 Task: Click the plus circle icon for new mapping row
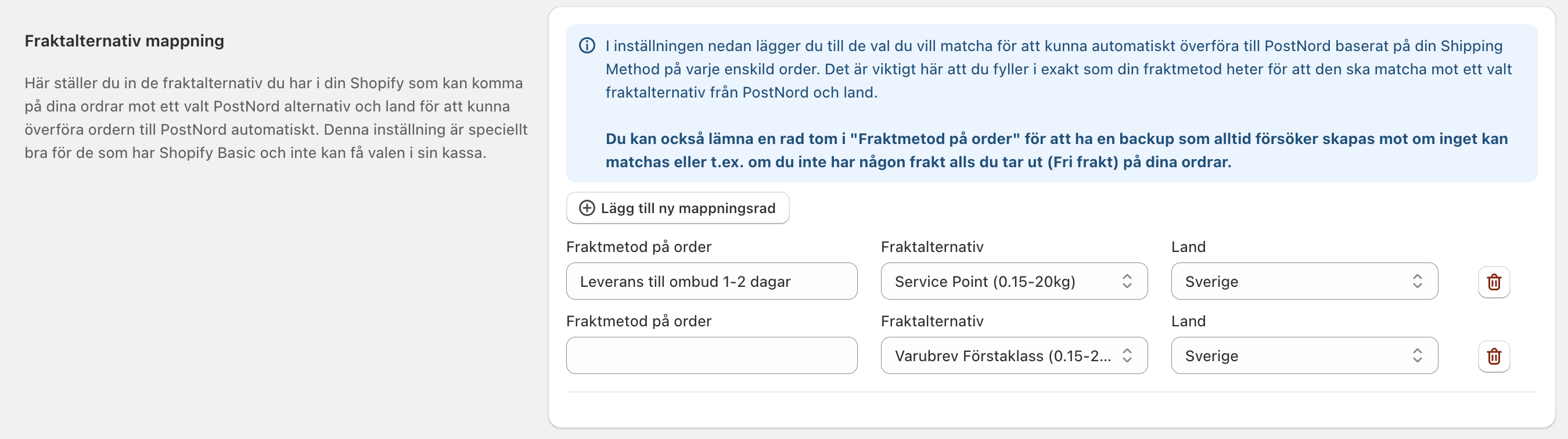pyautogui.click(x=587, y=208)
